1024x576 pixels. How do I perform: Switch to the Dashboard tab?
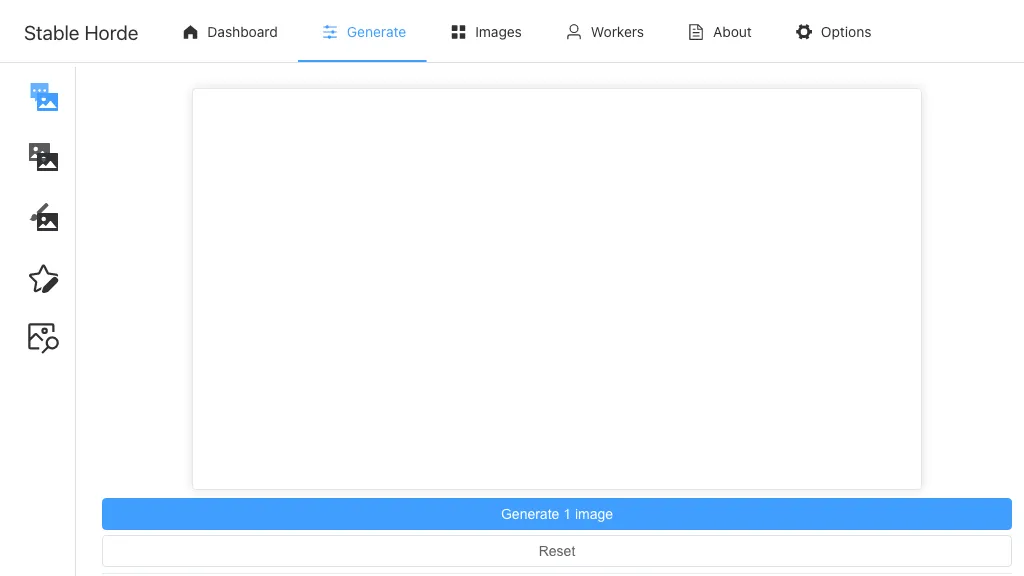(241, 31)
